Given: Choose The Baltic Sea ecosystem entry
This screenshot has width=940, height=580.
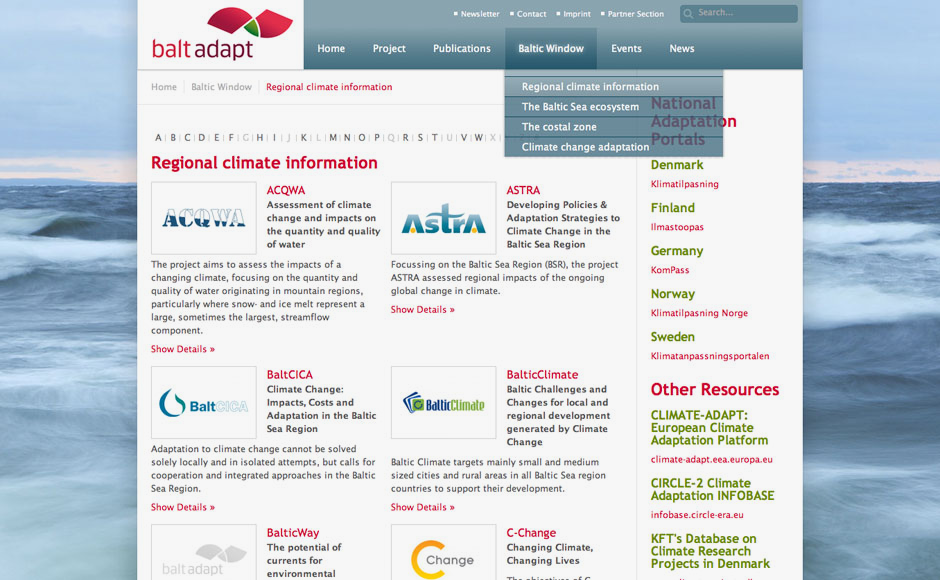Looking at the screenshot, I should 580,107.
